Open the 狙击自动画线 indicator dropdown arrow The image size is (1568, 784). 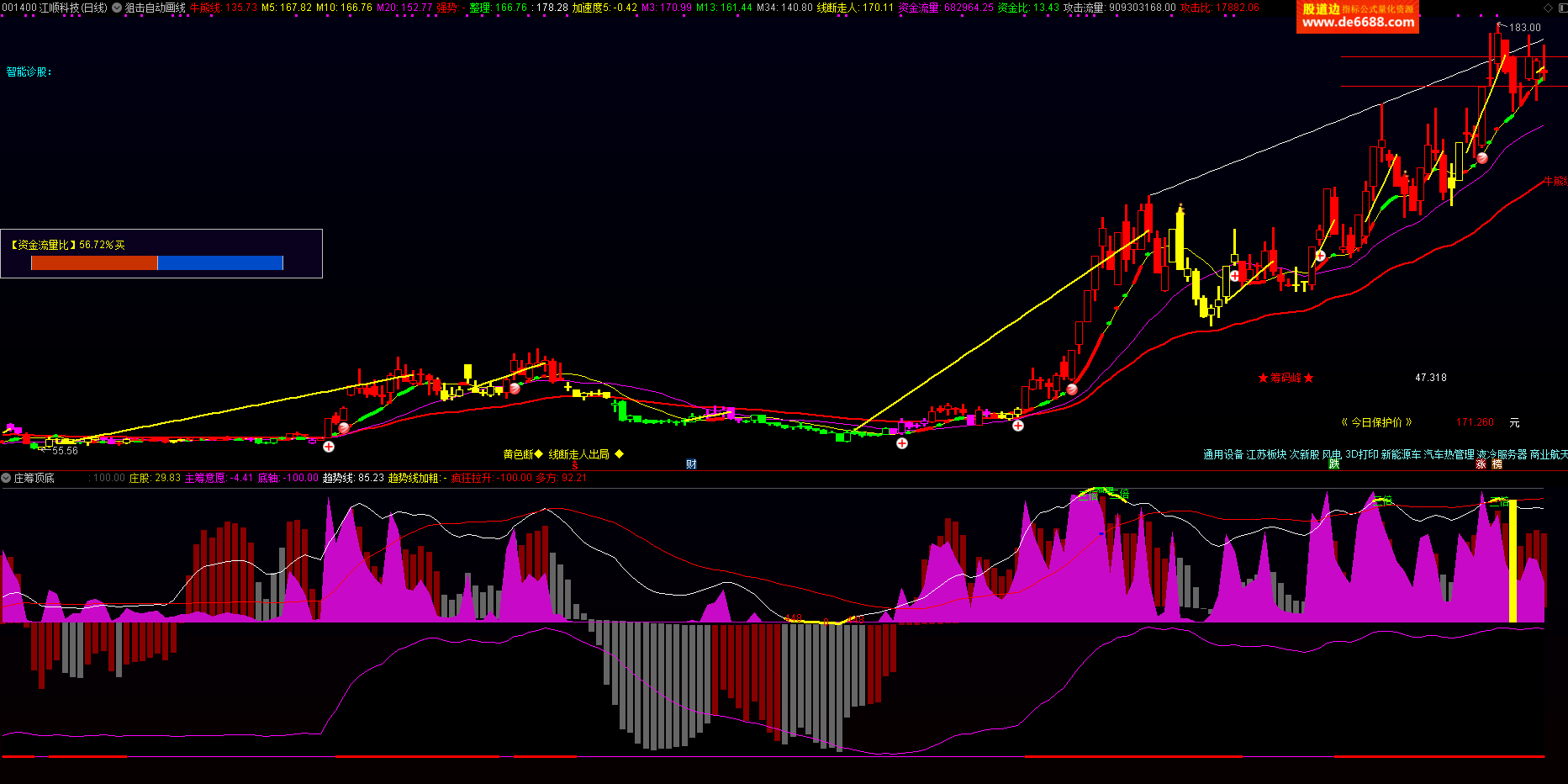pos(117,8)
